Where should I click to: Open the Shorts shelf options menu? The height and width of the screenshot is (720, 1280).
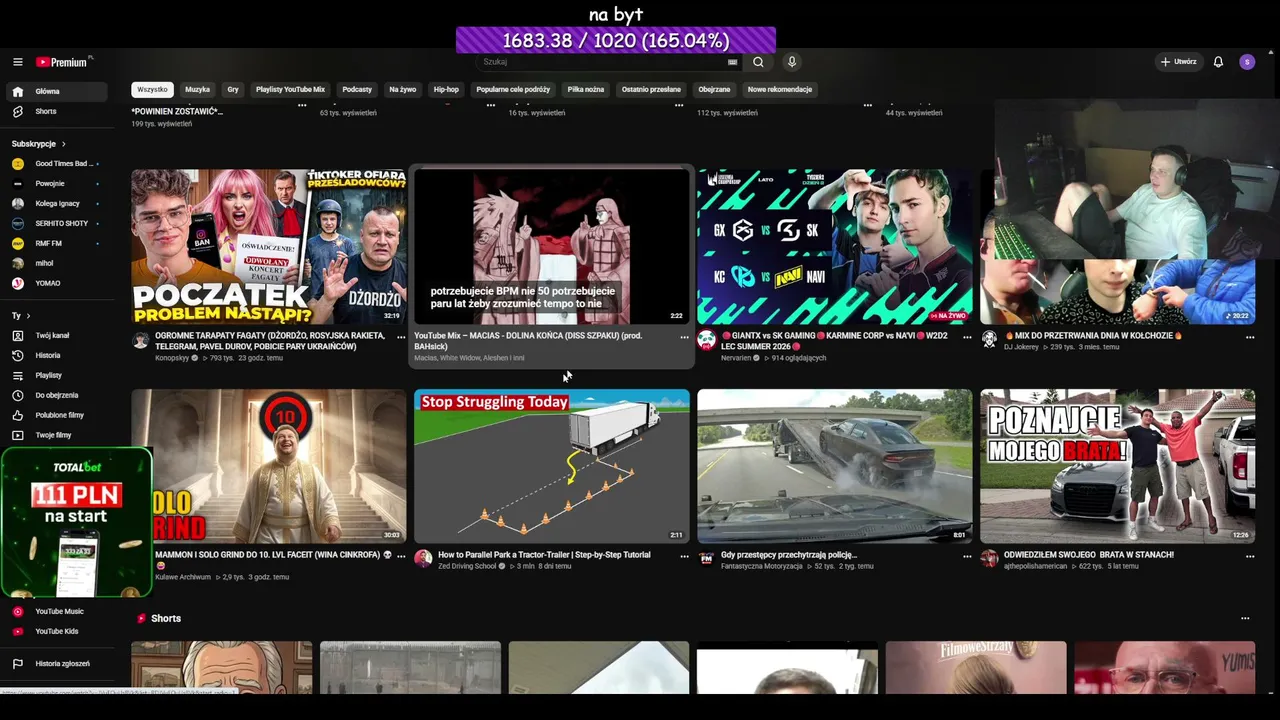[1245, 618]
